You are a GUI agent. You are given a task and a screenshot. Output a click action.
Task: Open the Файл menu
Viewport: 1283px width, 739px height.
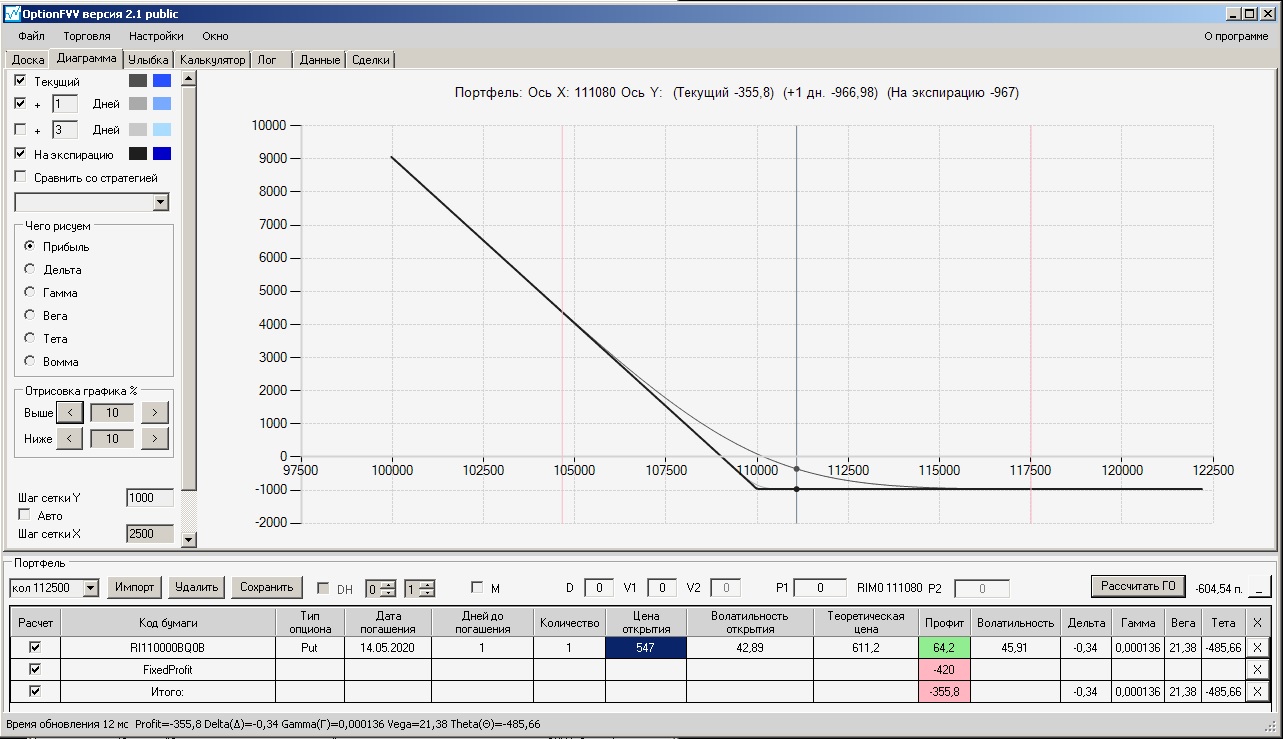pos(31,36)
